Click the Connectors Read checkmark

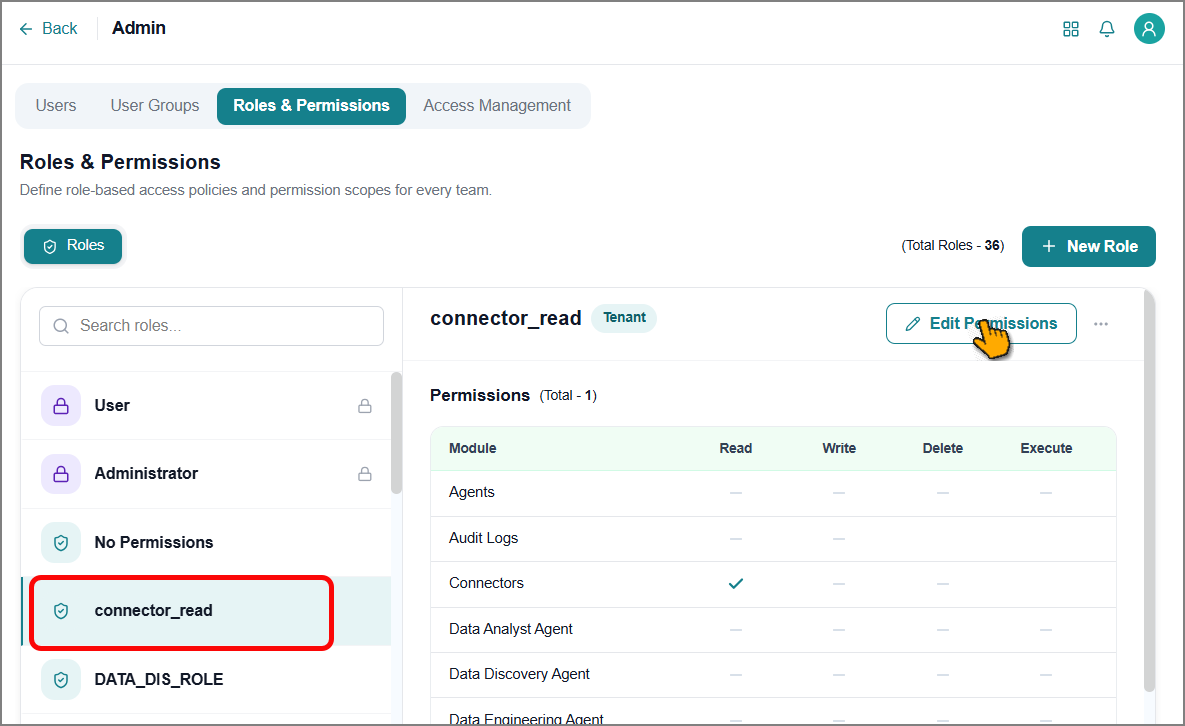735,583
